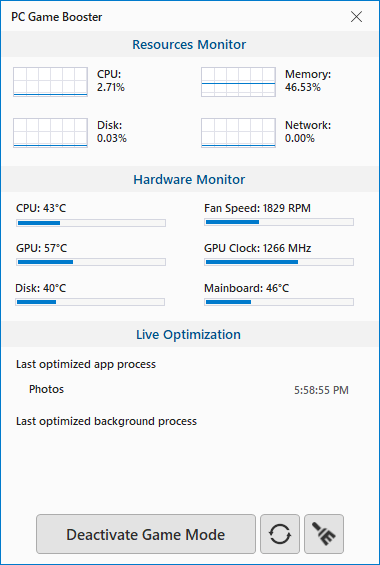Click Last optimized background process label
Viewport: 380px width, 565px height.
pyautogui.click(x=106, y=421)
